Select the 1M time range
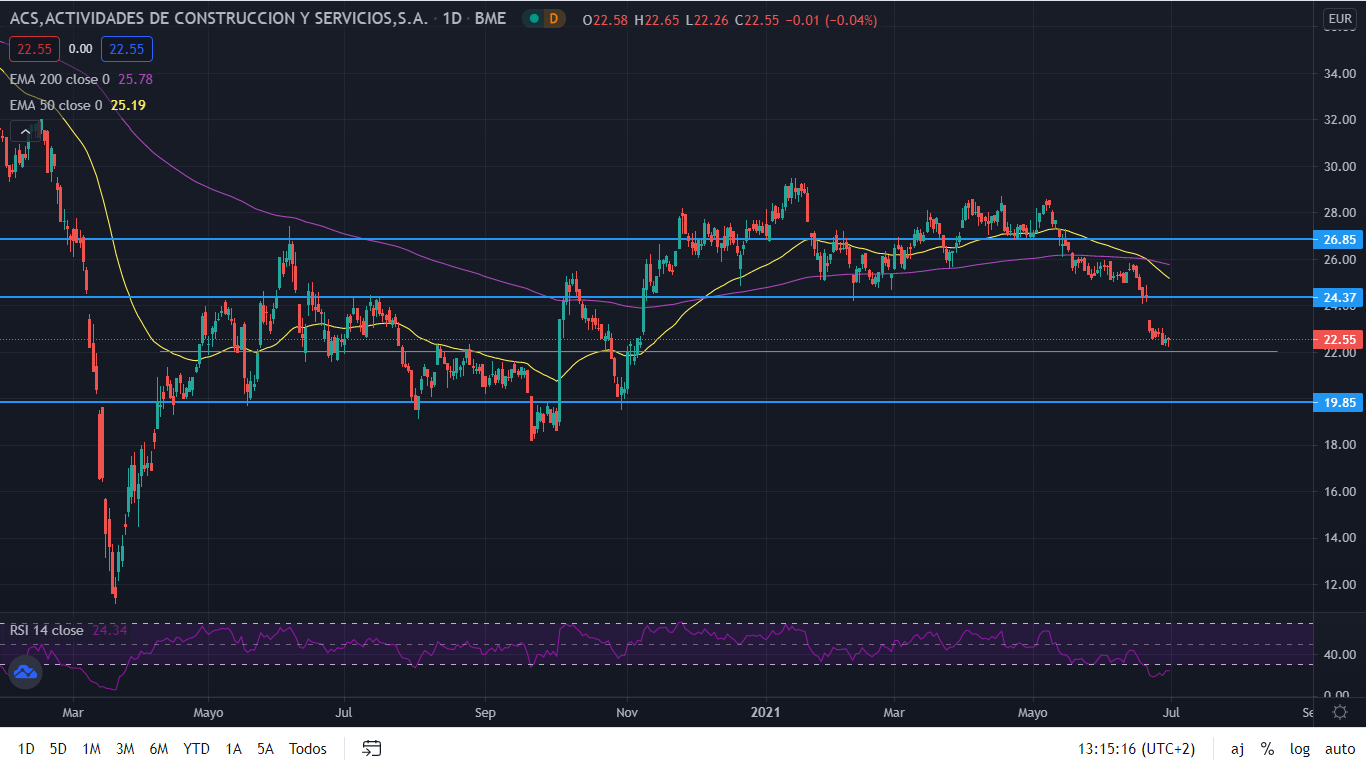 coord(92,748)
